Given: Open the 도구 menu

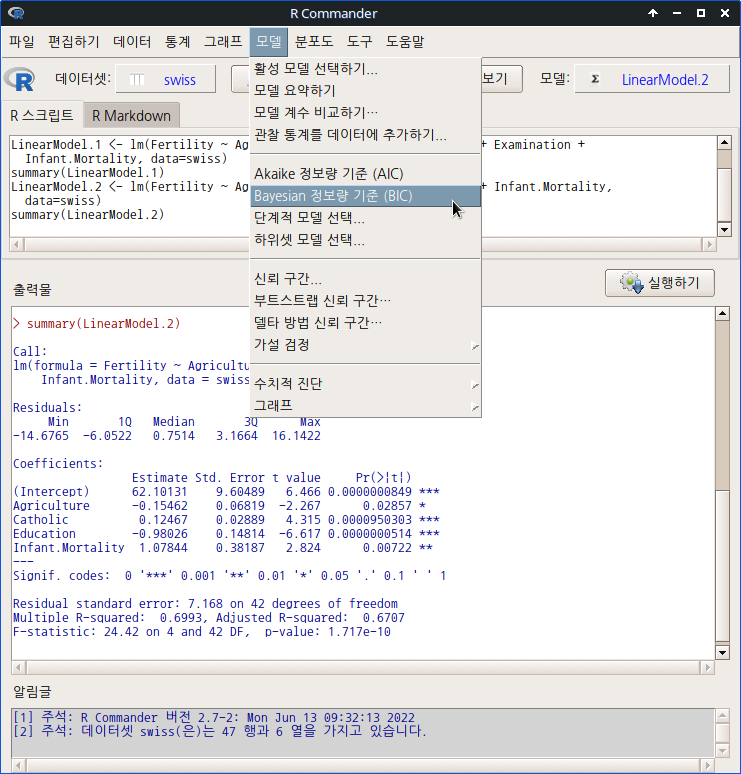Looking at the screenshot, I should click(359, 41).
